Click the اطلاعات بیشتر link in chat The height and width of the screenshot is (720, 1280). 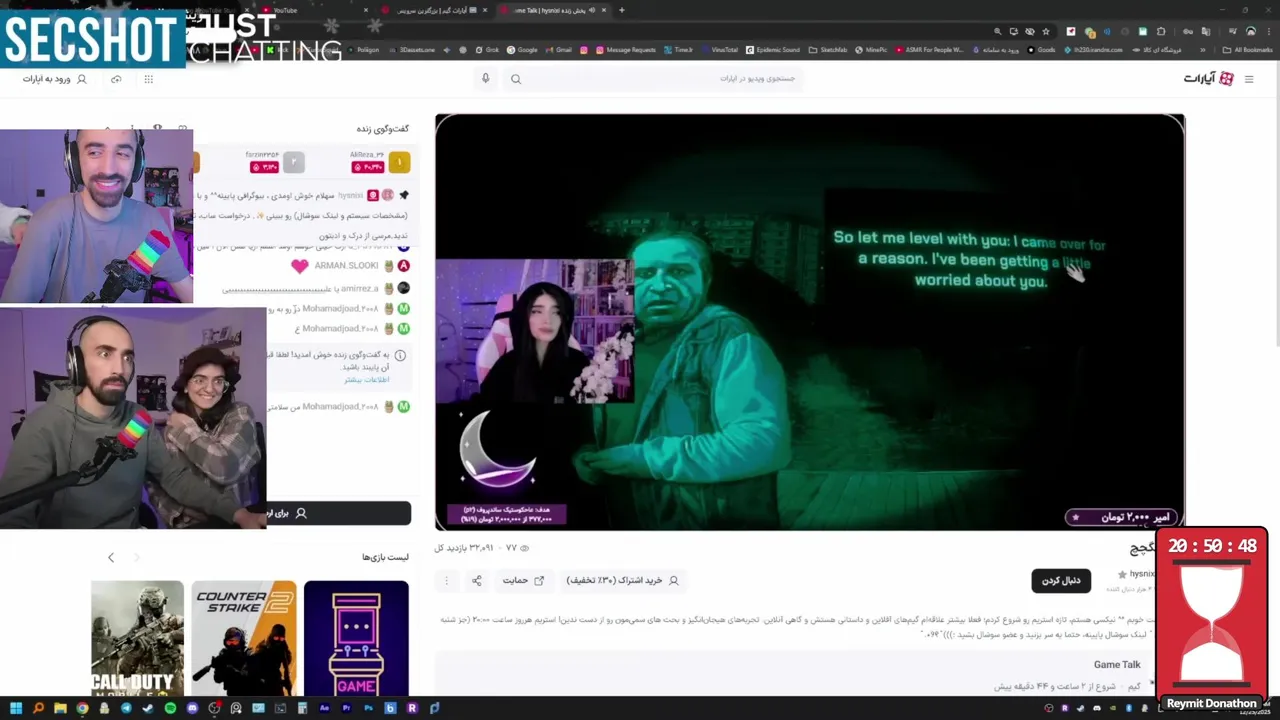point(367,380)
